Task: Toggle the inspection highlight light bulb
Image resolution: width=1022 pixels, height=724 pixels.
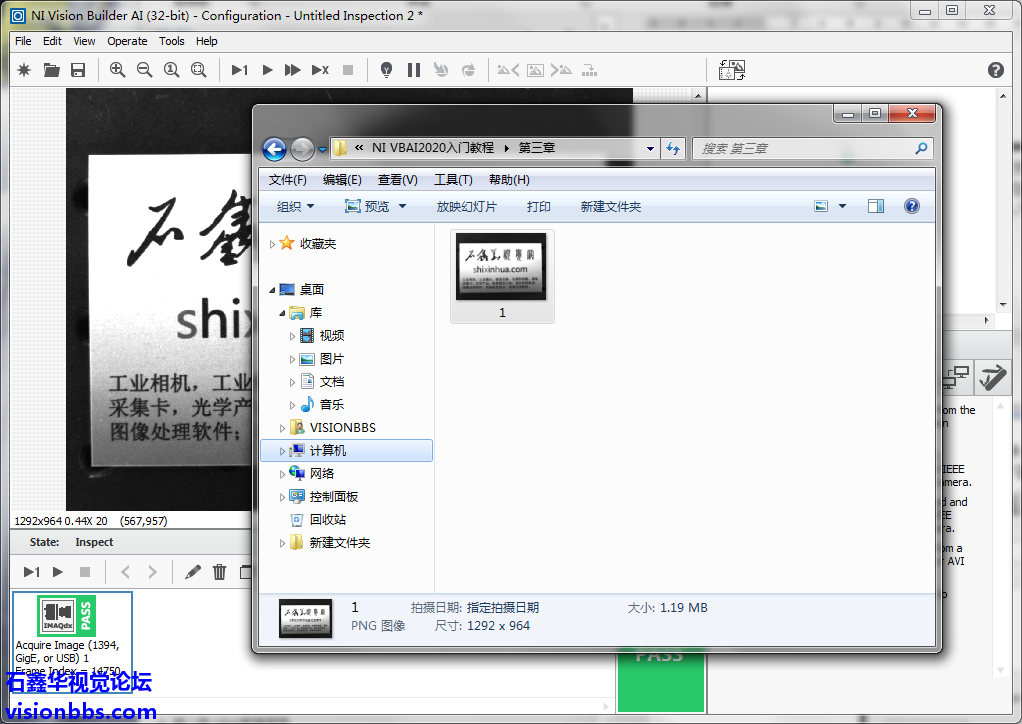Action: pos(386,70)
